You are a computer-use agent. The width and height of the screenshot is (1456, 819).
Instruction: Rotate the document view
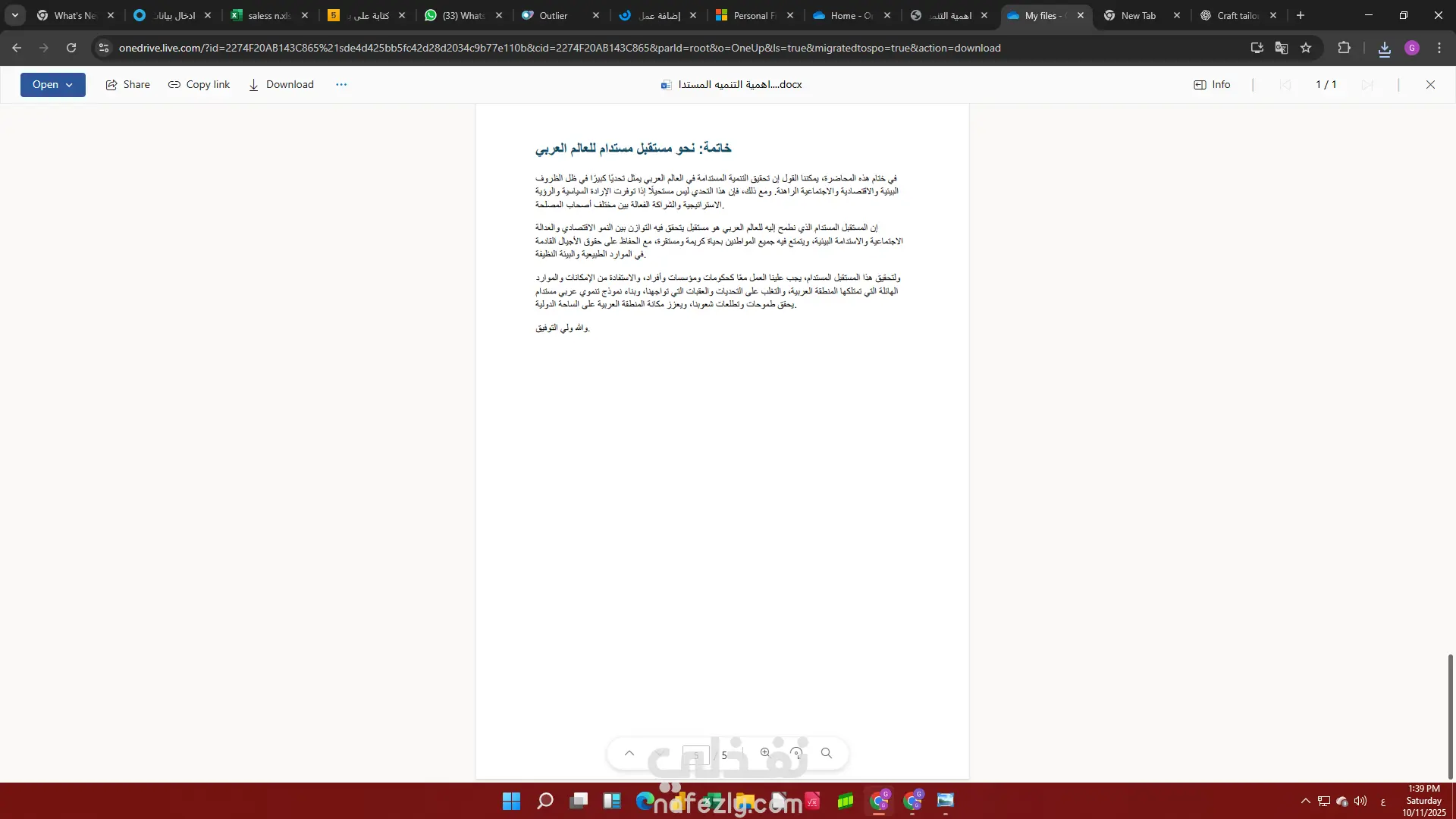[x=796, y=753]
